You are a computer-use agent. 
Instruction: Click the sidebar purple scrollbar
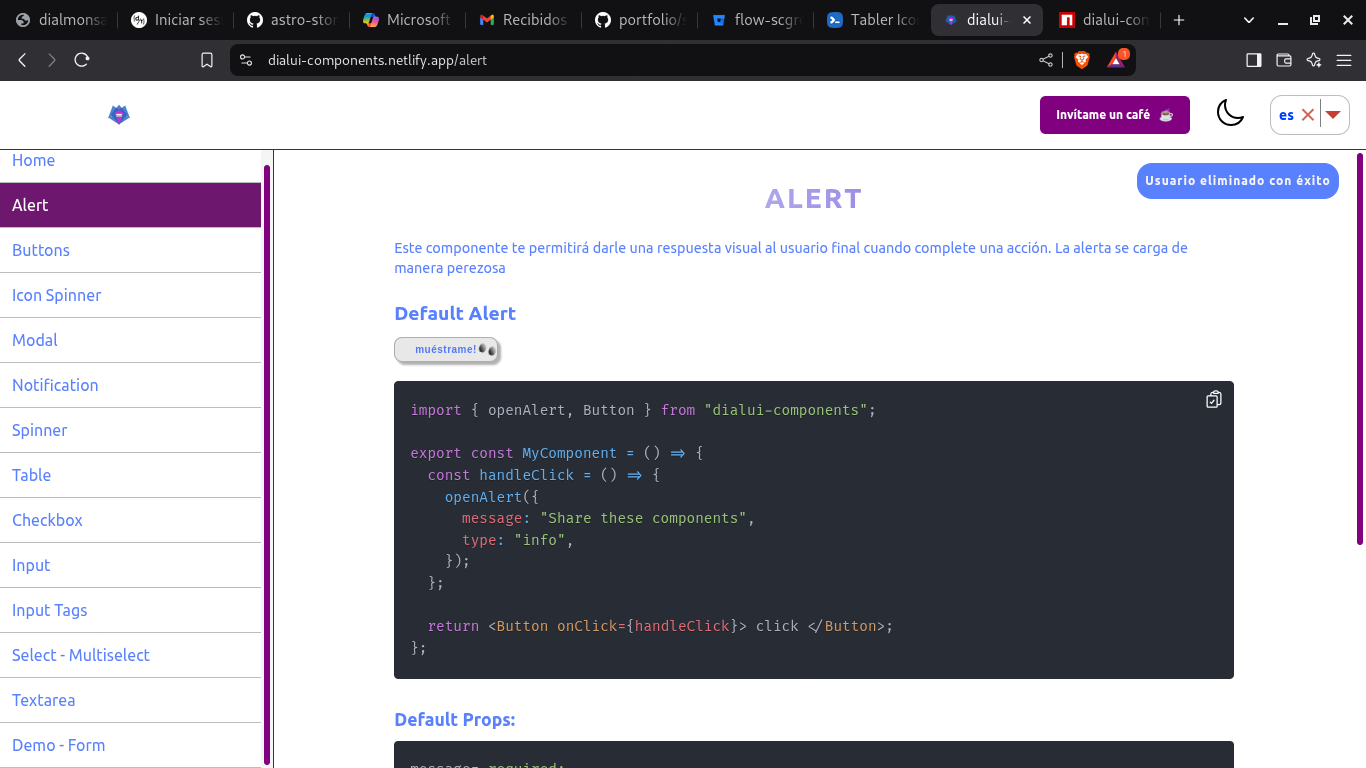tap(267, 460)
